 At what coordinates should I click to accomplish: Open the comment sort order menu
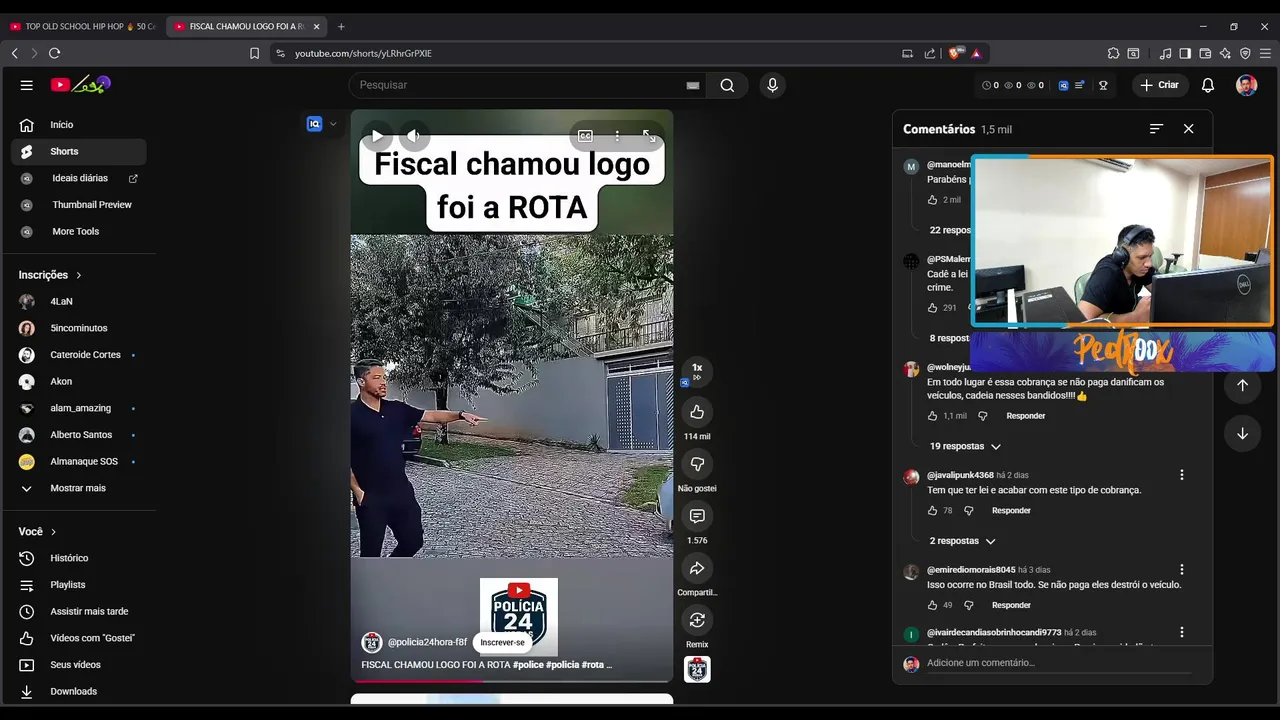(x=1156, y=129)
